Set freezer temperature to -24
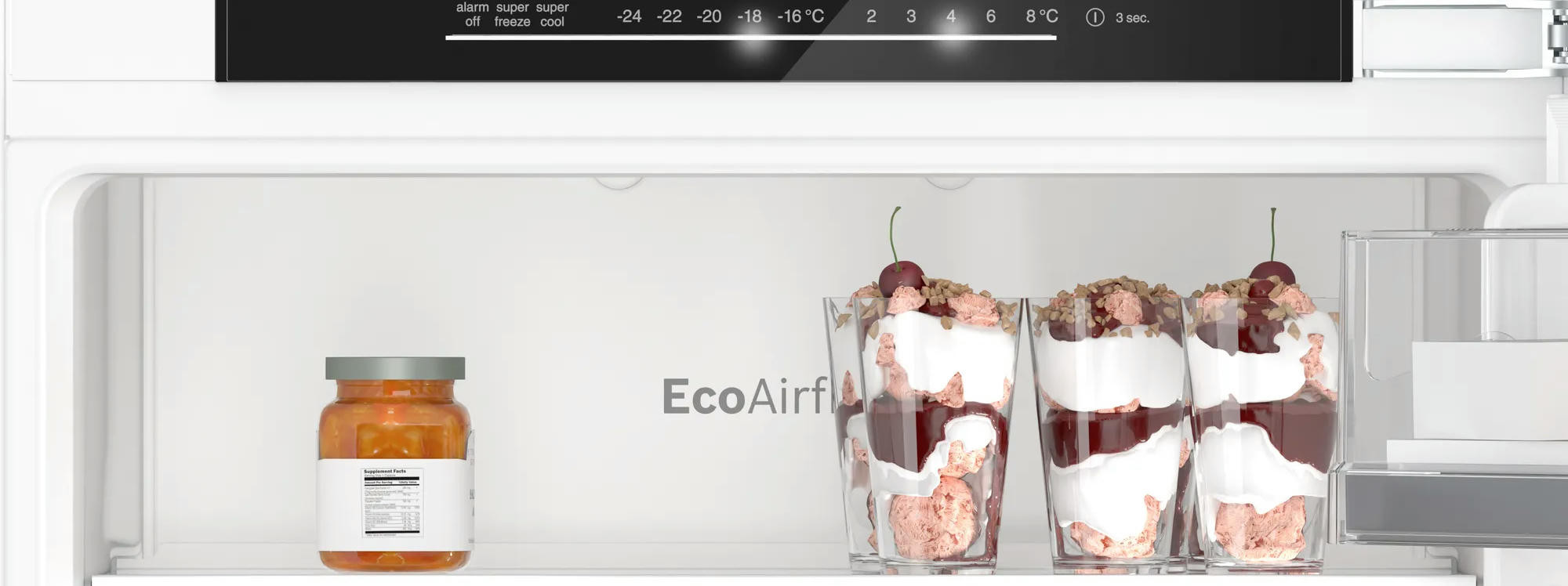 click(x=629, y=16)
